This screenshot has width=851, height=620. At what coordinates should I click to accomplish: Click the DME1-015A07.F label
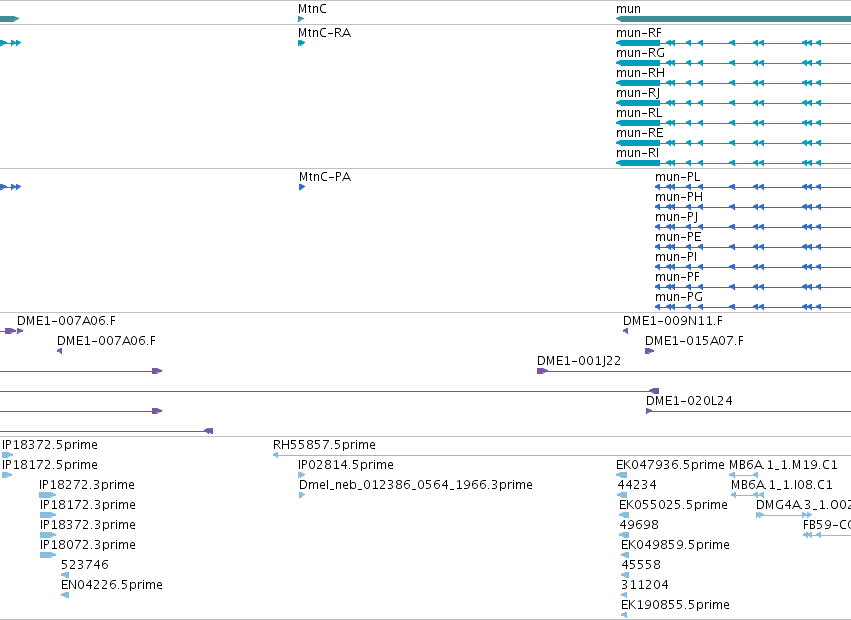[695, 341]
